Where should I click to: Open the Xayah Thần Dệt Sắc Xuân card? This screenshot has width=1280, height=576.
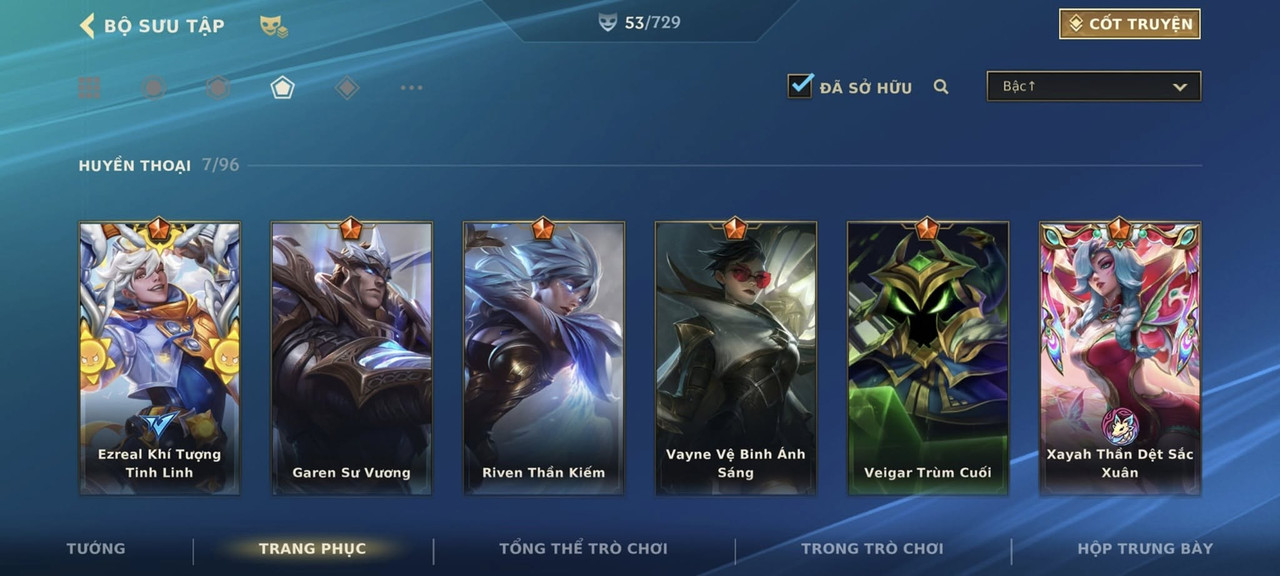[x=1120, y=358]
